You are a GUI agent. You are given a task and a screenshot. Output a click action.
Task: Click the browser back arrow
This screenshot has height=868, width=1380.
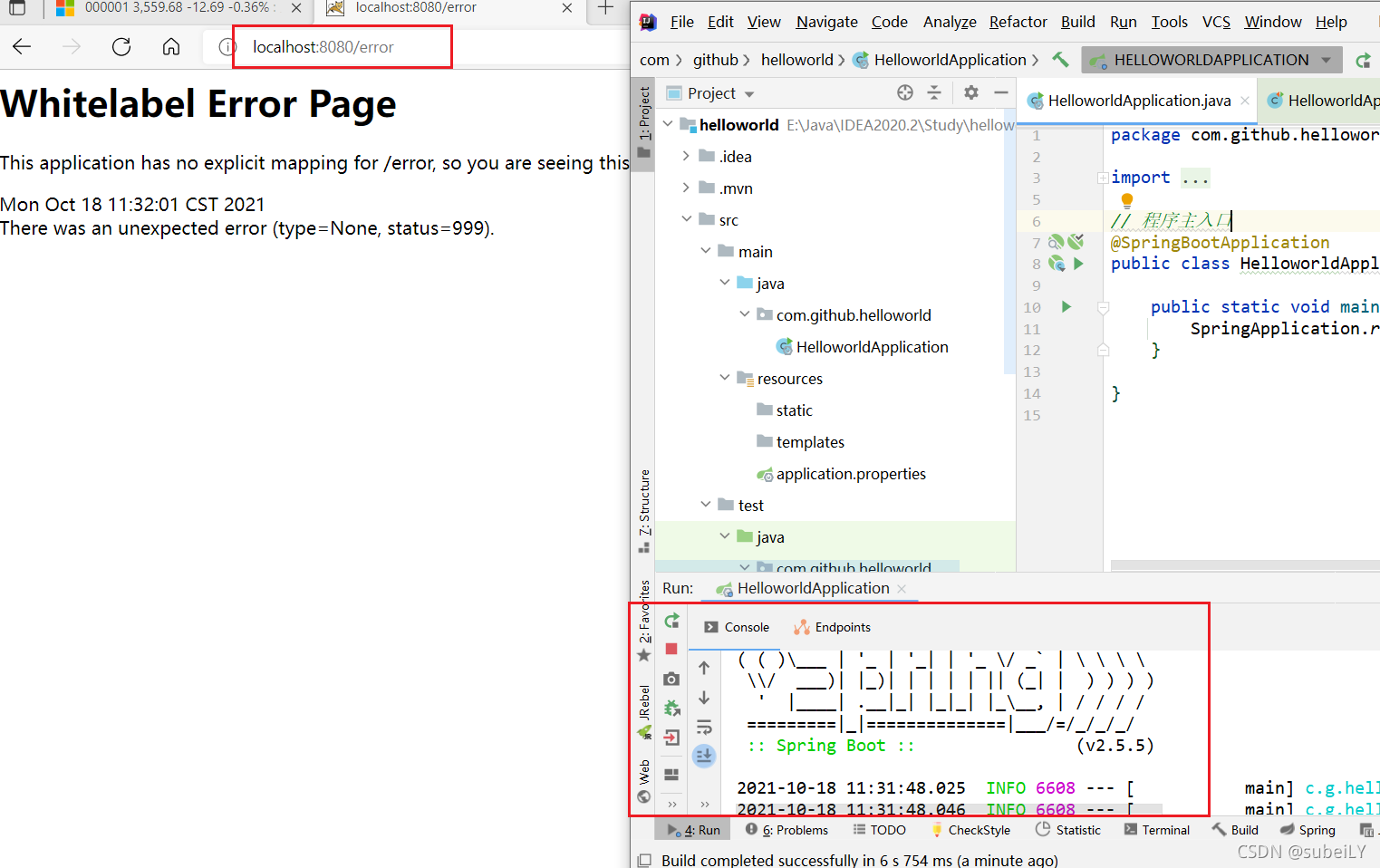[22, 46]
